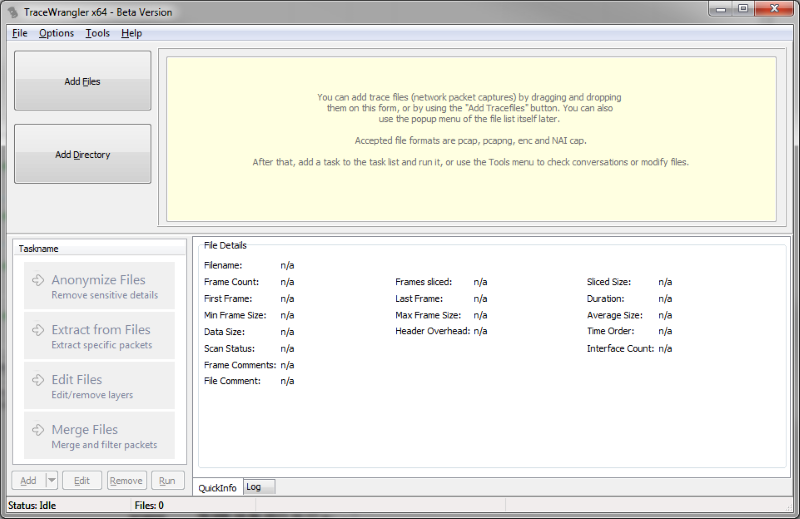Viewport: 800px width, 519px height.
Task: Open the Help menu
Action: pyautogui.click(x=132, y=33)
